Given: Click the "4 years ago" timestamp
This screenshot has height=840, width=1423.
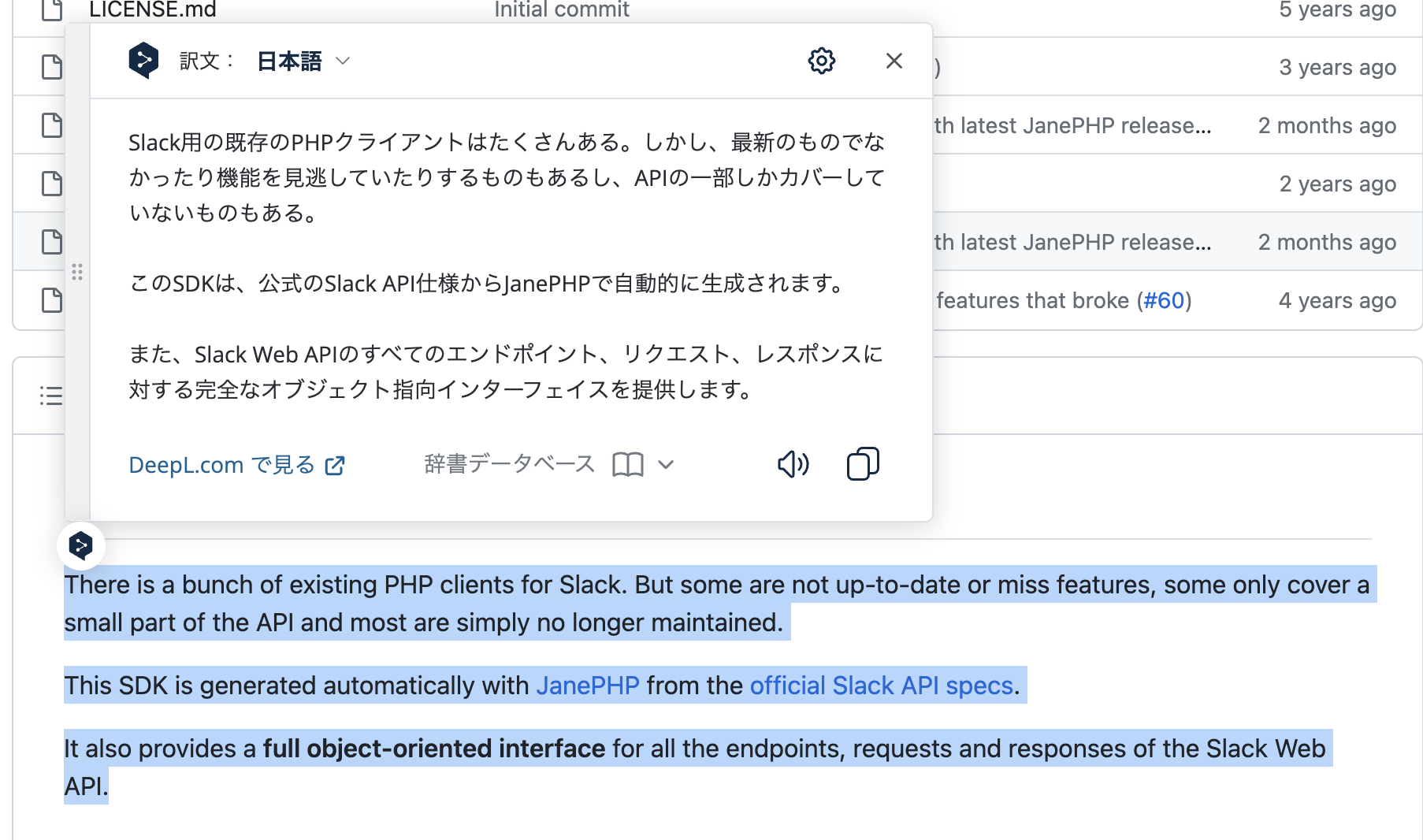Looking at the screenshot, I should pos(1337,300).
